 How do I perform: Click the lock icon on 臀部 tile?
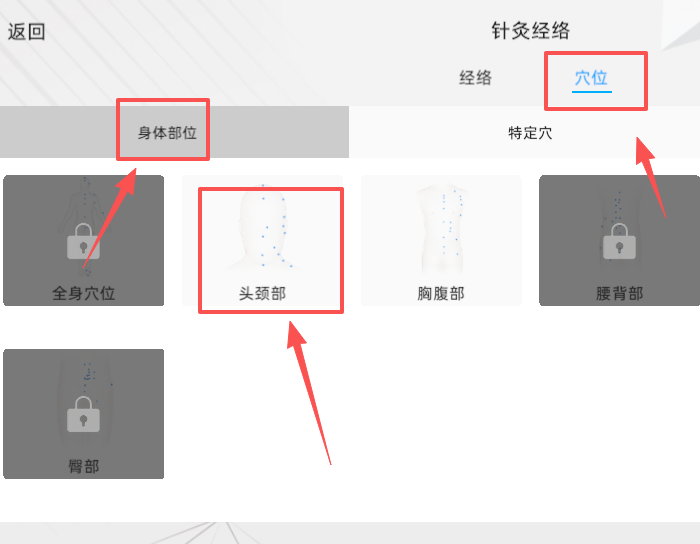coord(83,414)
